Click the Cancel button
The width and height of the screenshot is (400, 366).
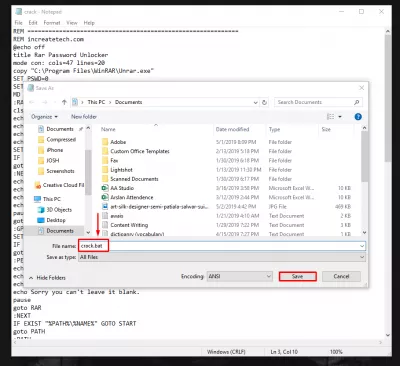341,276
